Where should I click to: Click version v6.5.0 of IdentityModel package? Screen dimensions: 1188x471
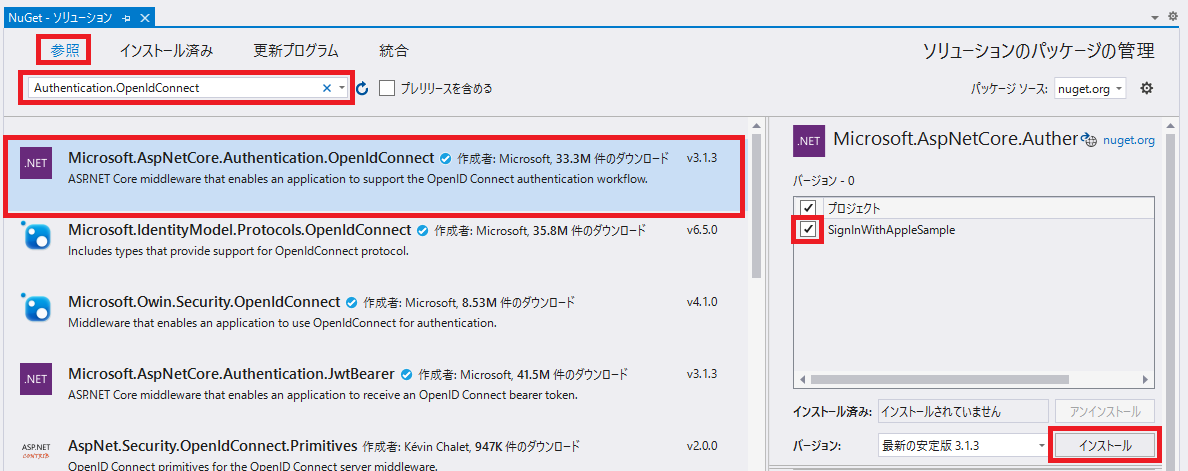coord(702,230)
